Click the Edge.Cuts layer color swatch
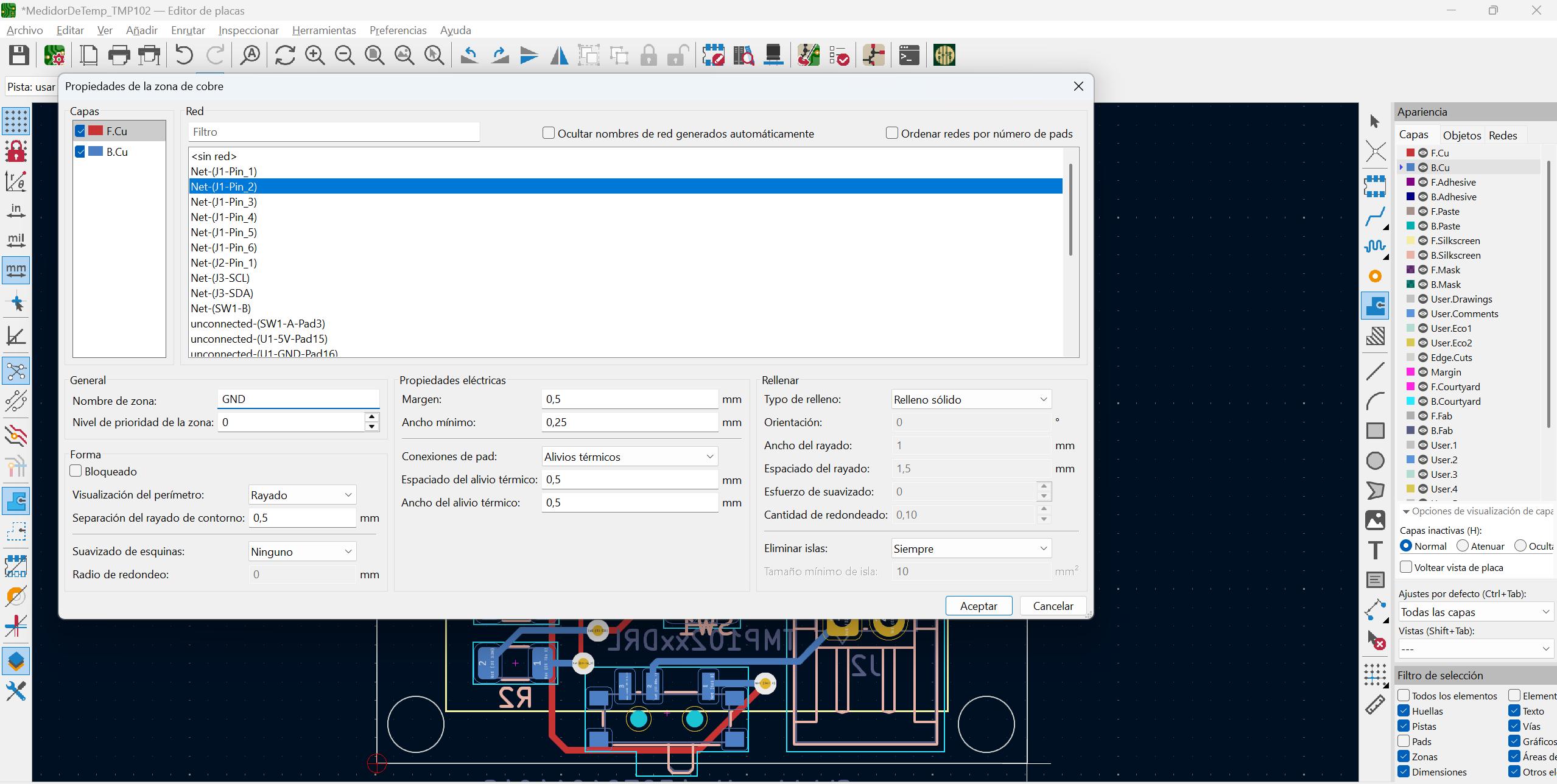This screenshot has height=784, width=1557. click(x=1410, y=357)
